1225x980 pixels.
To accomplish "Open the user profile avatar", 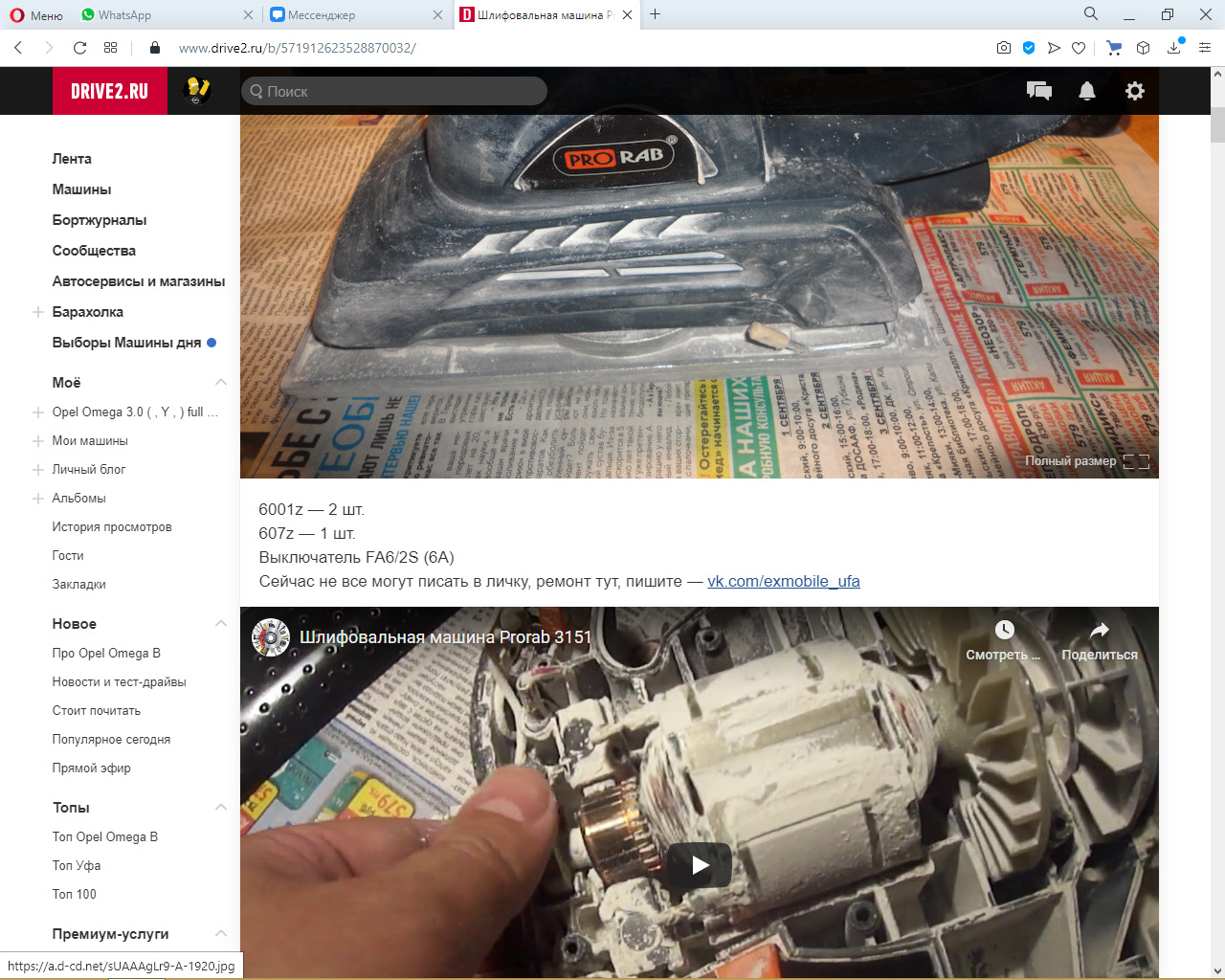I will pyautogui.click(x=197, y=91).
